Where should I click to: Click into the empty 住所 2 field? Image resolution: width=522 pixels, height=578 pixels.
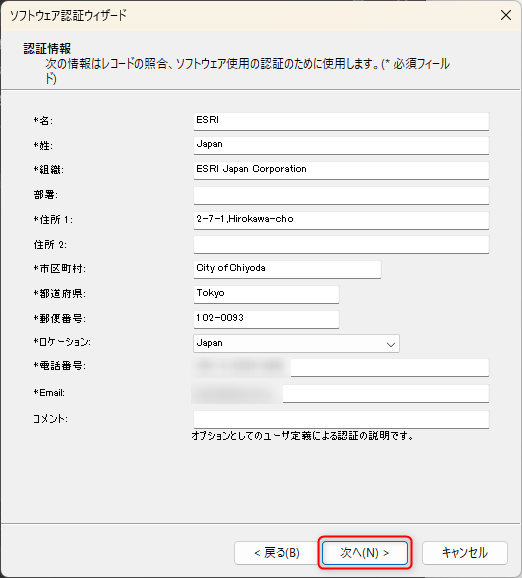[341, 245]
